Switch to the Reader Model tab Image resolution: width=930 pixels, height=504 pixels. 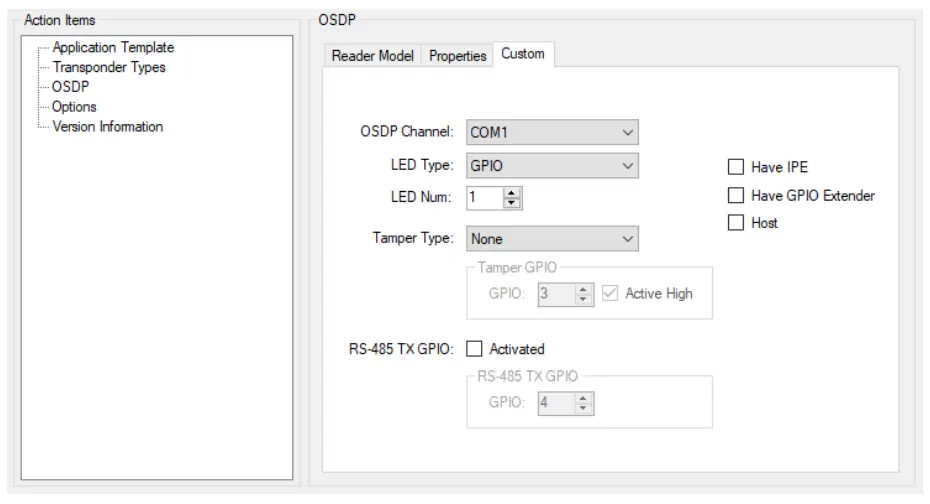372,56
